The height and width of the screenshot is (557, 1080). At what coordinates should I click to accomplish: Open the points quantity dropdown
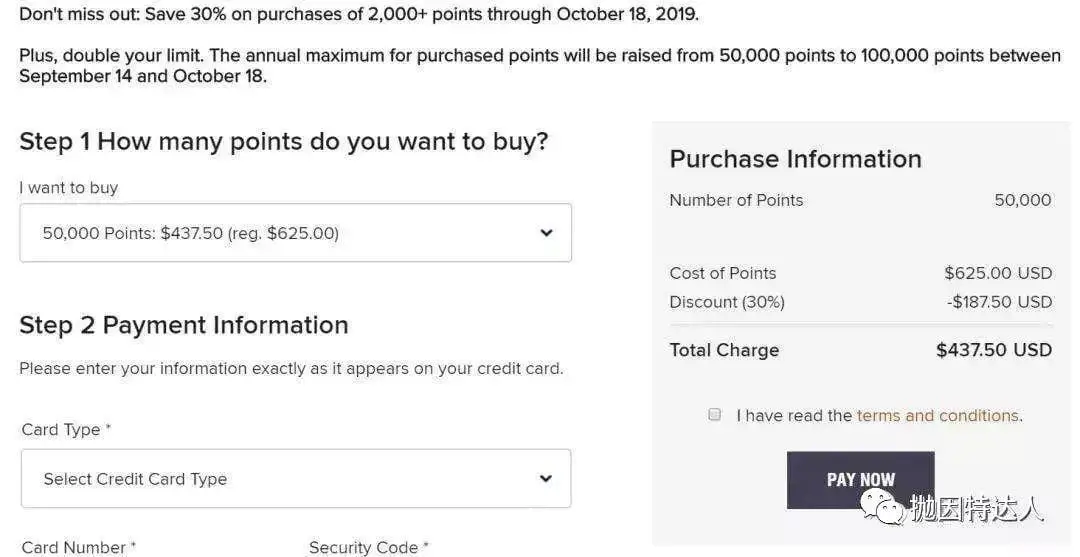295,233
